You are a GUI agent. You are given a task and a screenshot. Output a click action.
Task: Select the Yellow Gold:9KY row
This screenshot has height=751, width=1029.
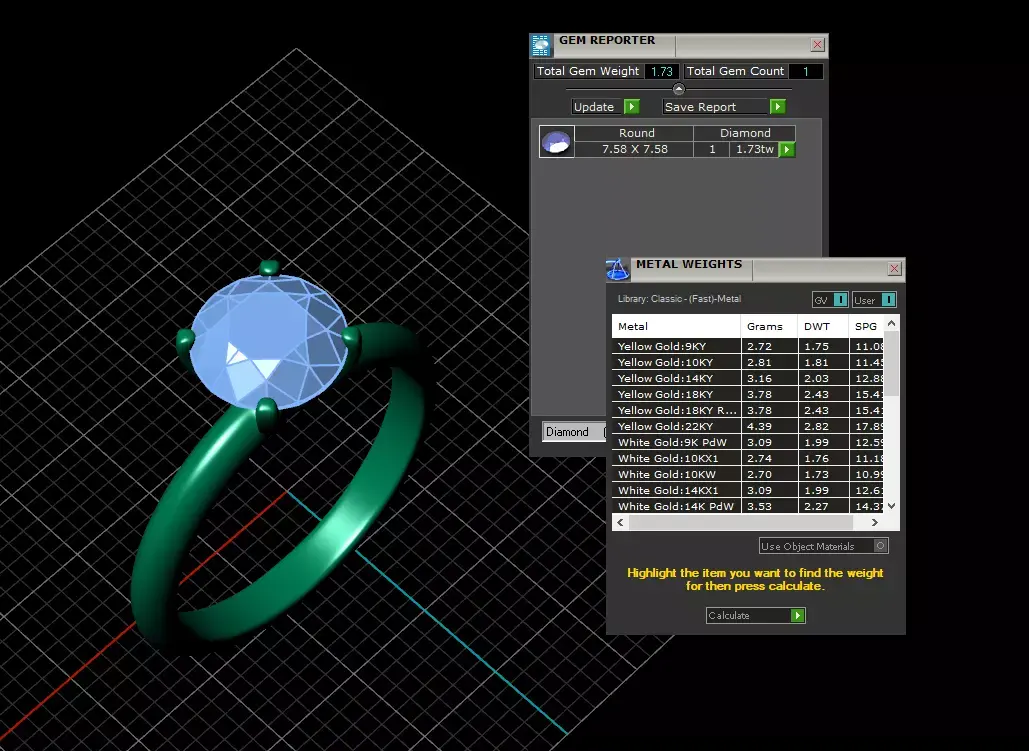pos(748,347)
